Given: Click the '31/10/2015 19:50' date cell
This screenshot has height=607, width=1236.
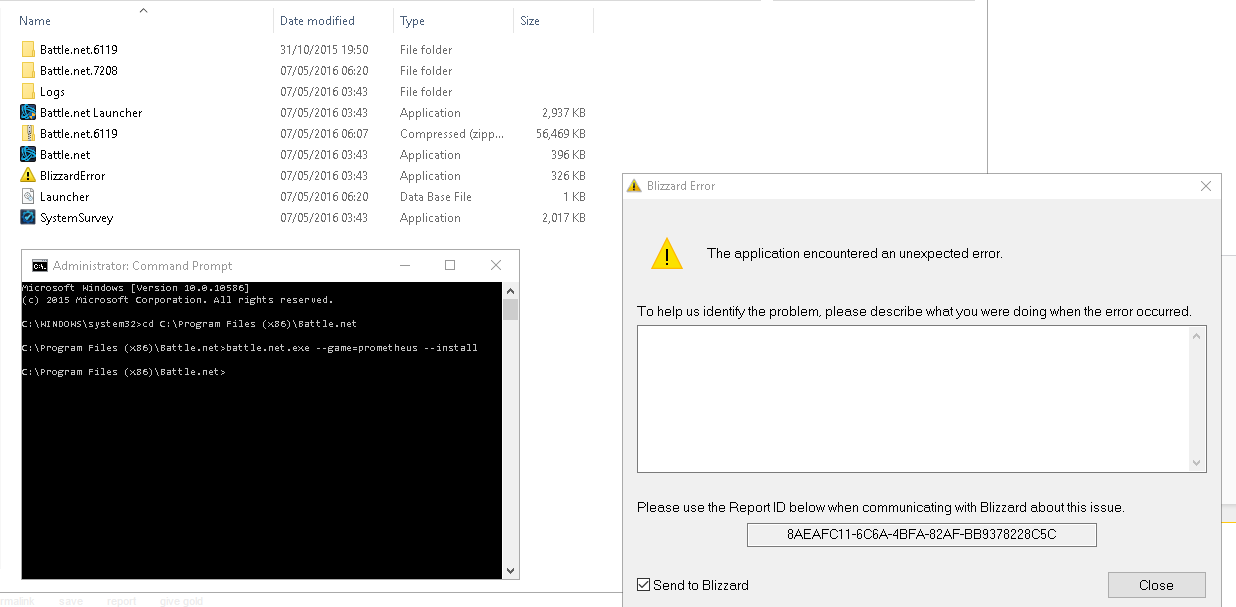Looking at the screenshot, I should (324, 50).
